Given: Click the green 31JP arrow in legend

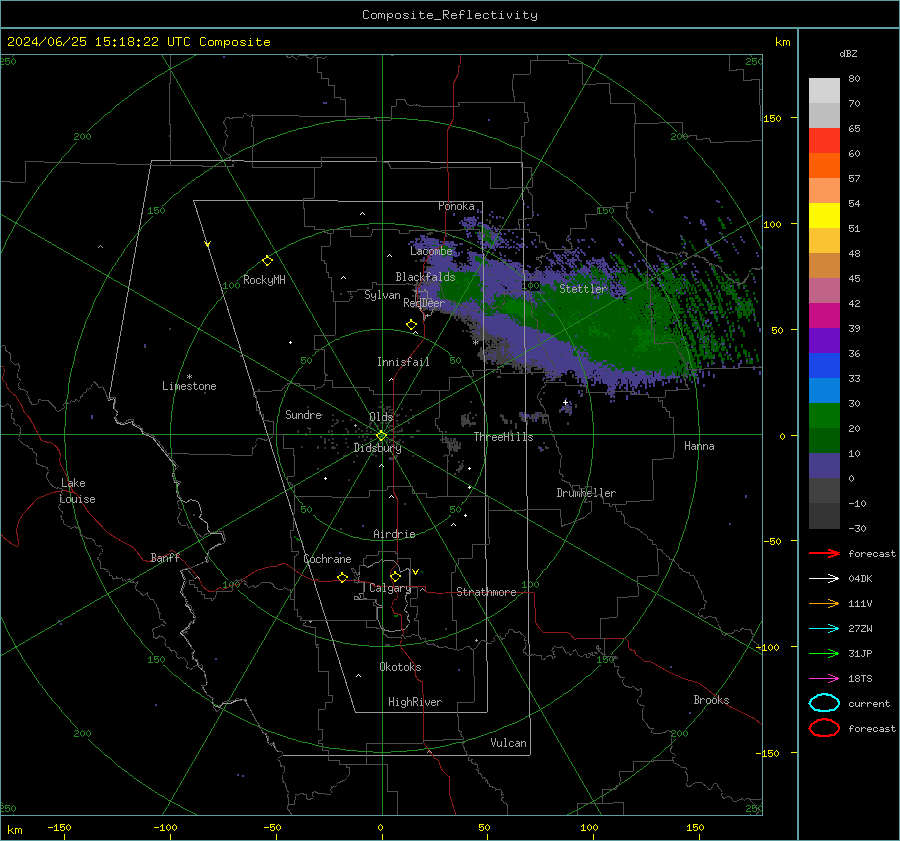Looking at the screenshot, I should tap(824, 653).
